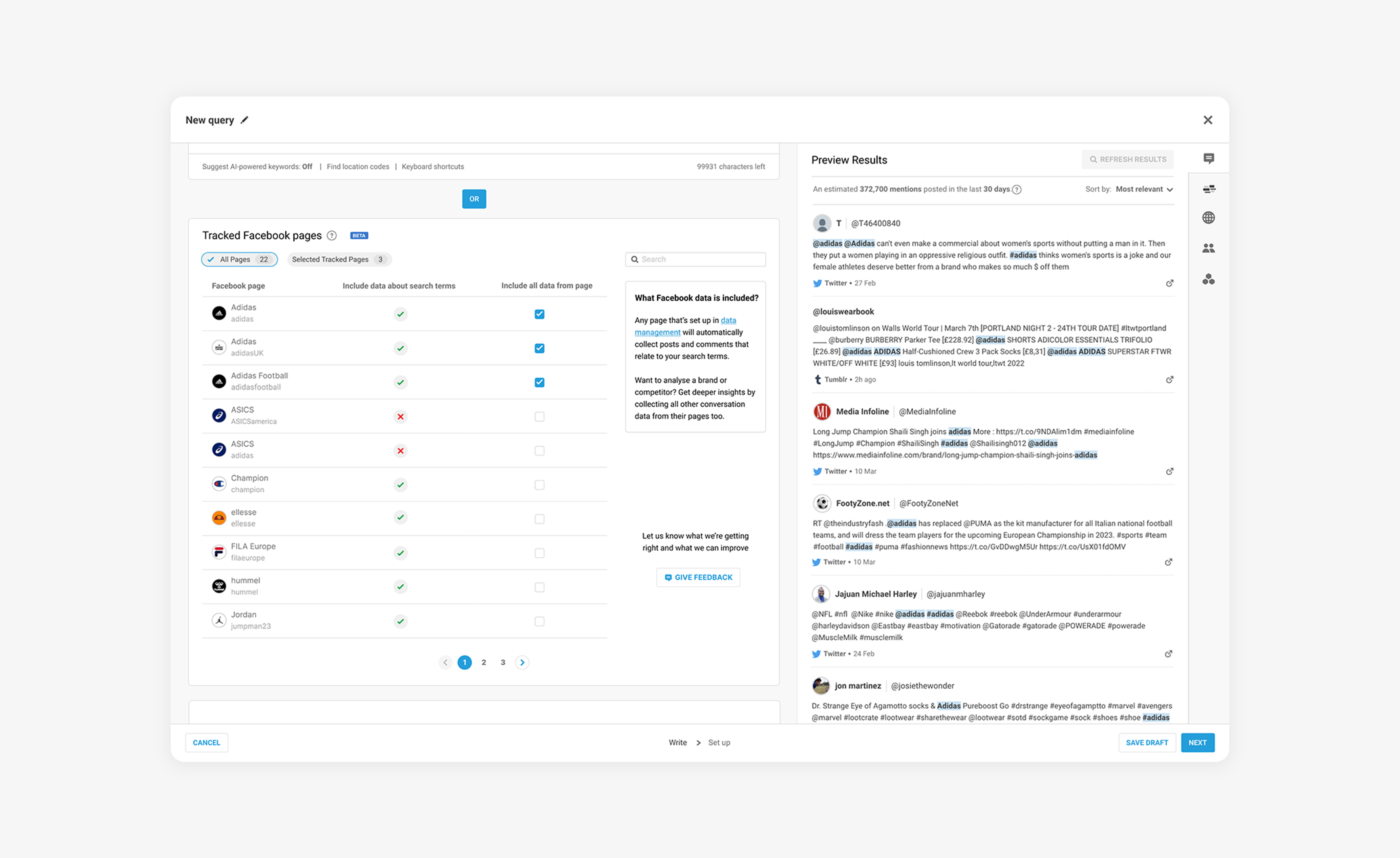Open external link for Jajuan Michael Harley tweet

1168,654
